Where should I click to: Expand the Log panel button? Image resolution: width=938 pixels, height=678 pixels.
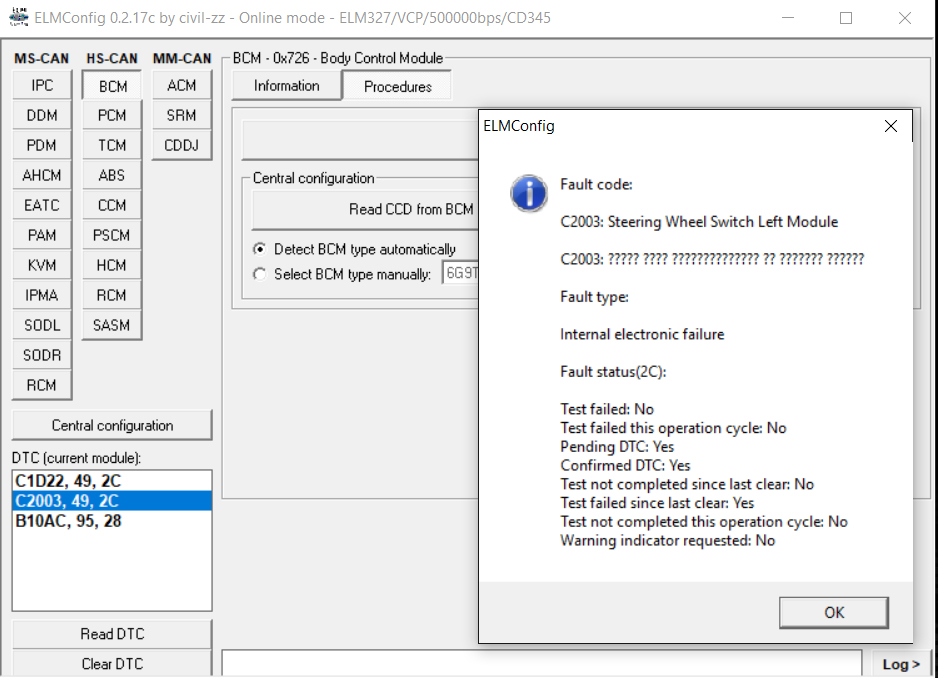[901, 664]
